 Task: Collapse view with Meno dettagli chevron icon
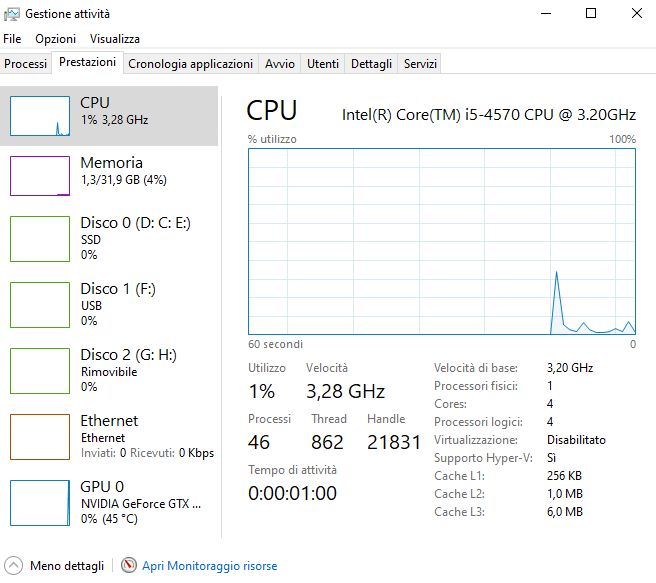(12, 565)
